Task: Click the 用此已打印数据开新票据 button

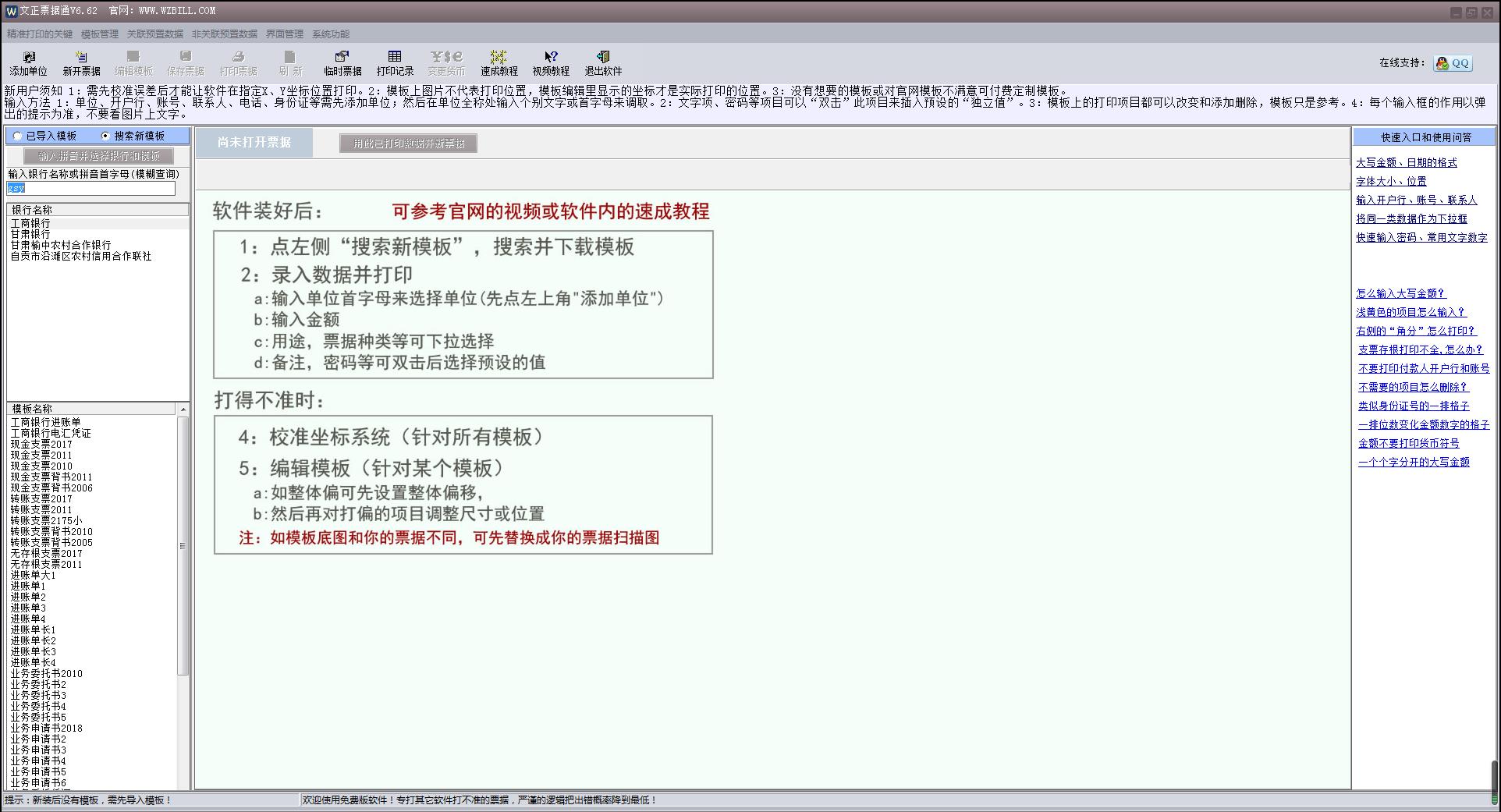Action: click(408, 144)
